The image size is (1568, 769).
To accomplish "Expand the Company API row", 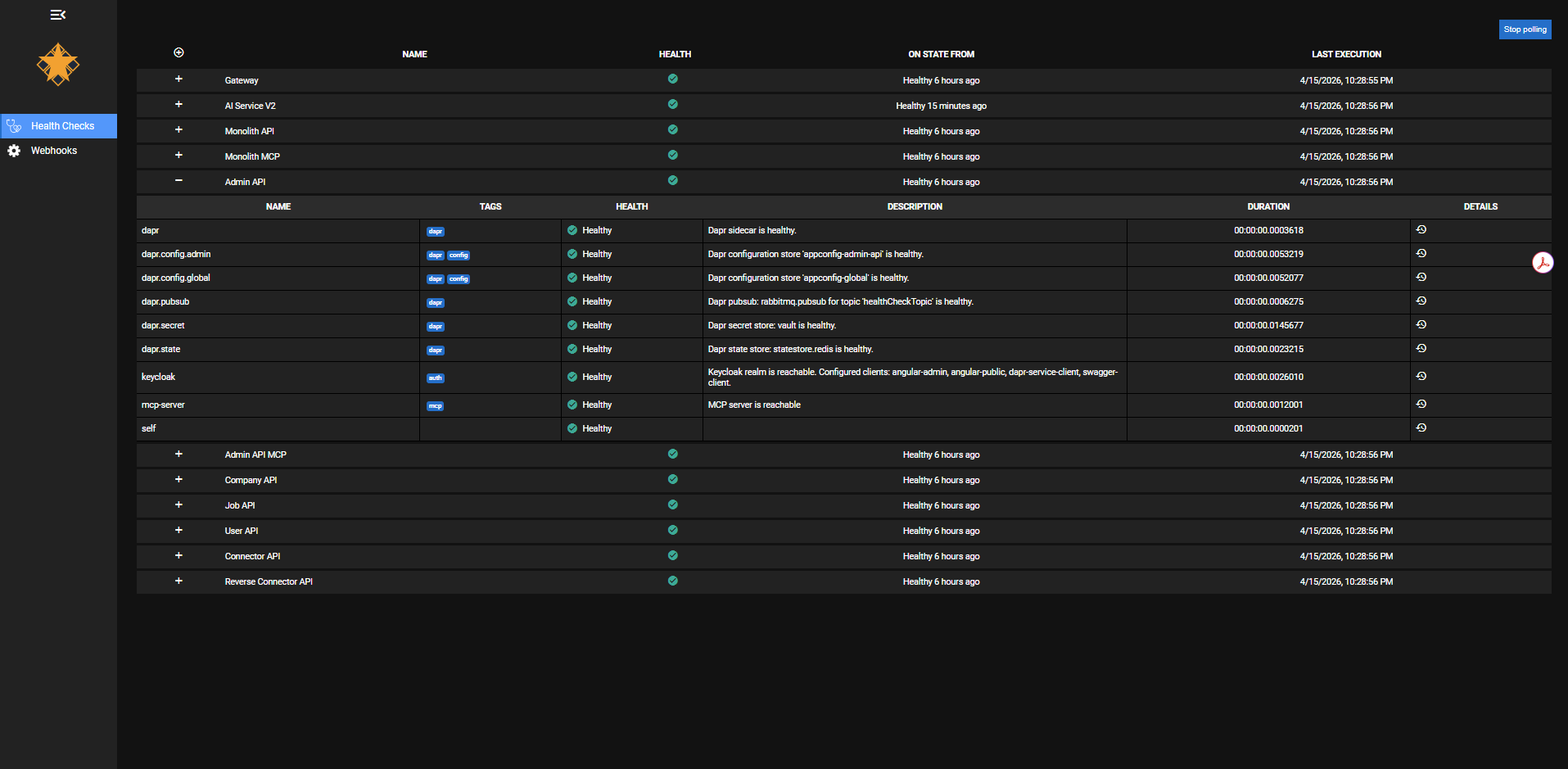I will click(x=178, y=480).
